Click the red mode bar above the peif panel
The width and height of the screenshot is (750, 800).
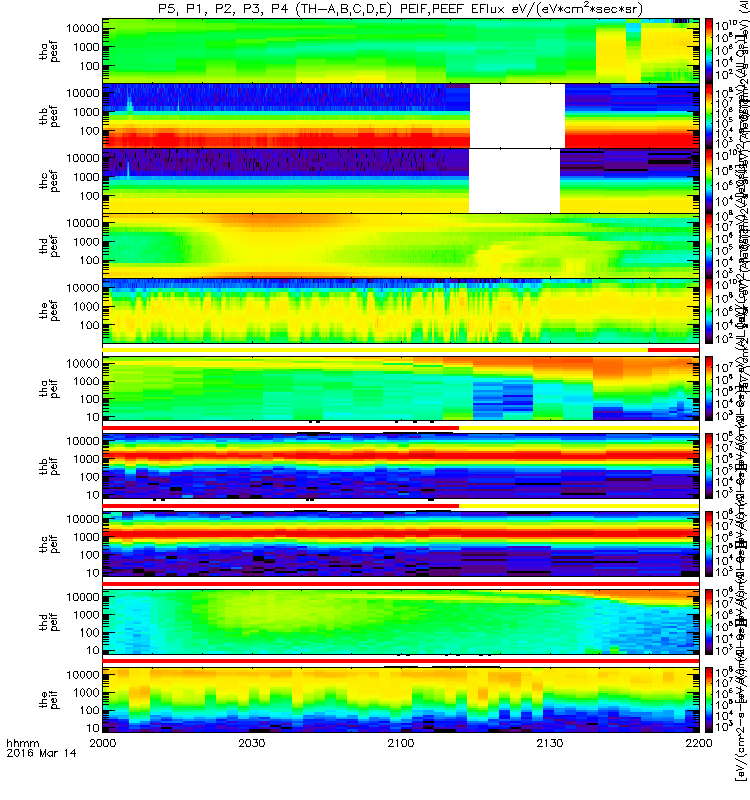(x=401, y=661)
